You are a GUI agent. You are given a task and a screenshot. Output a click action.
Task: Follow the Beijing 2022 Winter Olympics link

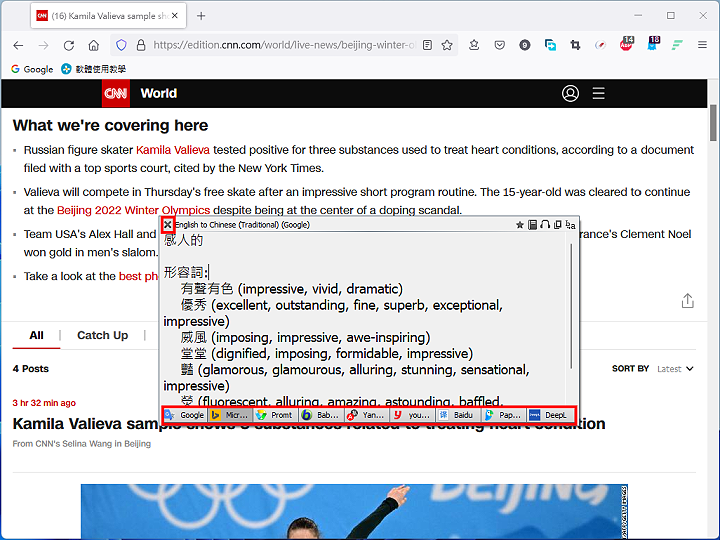tap(133, 210)
